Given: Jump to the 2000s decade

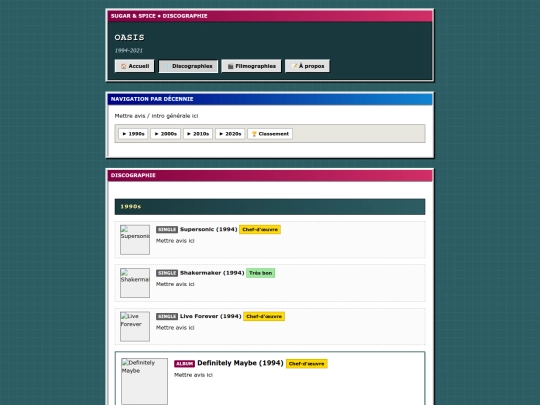Looking at the screenshot, I should point(165,134).
